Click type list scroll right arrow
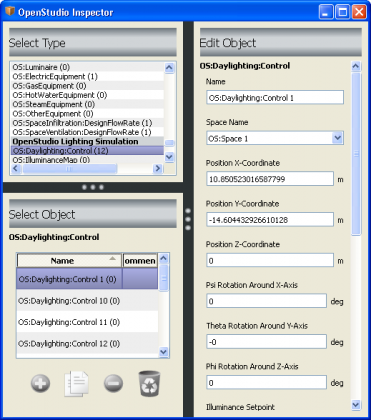This screenshot has height=420, width=371. (x=158, y=169)
